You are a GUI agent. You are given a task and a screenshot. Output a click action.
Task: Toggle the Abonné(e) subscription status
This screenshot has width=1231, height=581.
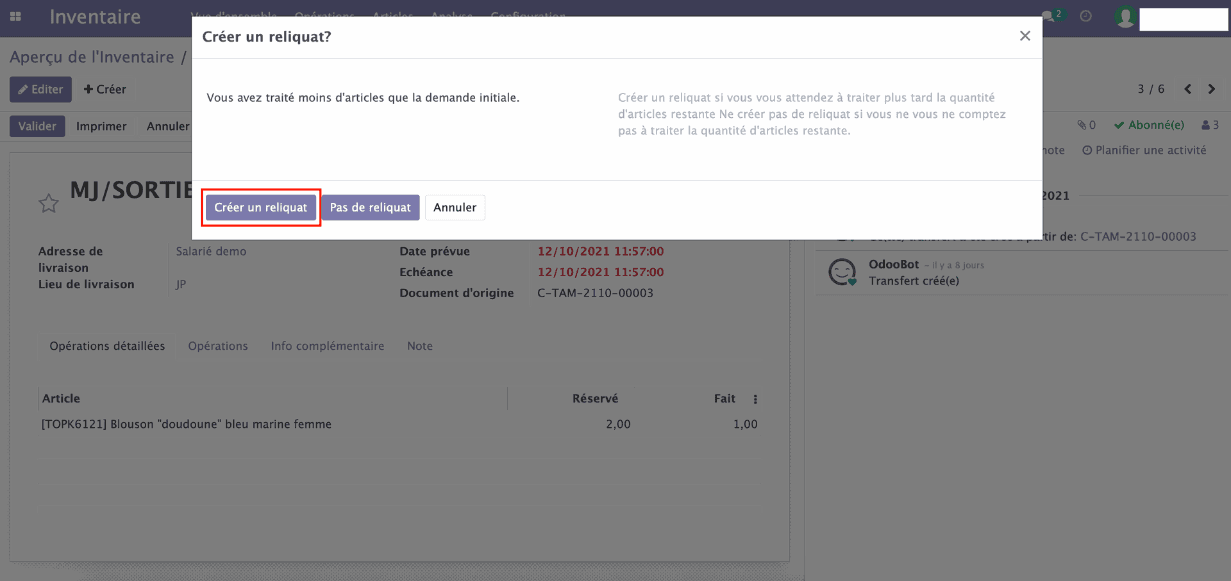1148,124
